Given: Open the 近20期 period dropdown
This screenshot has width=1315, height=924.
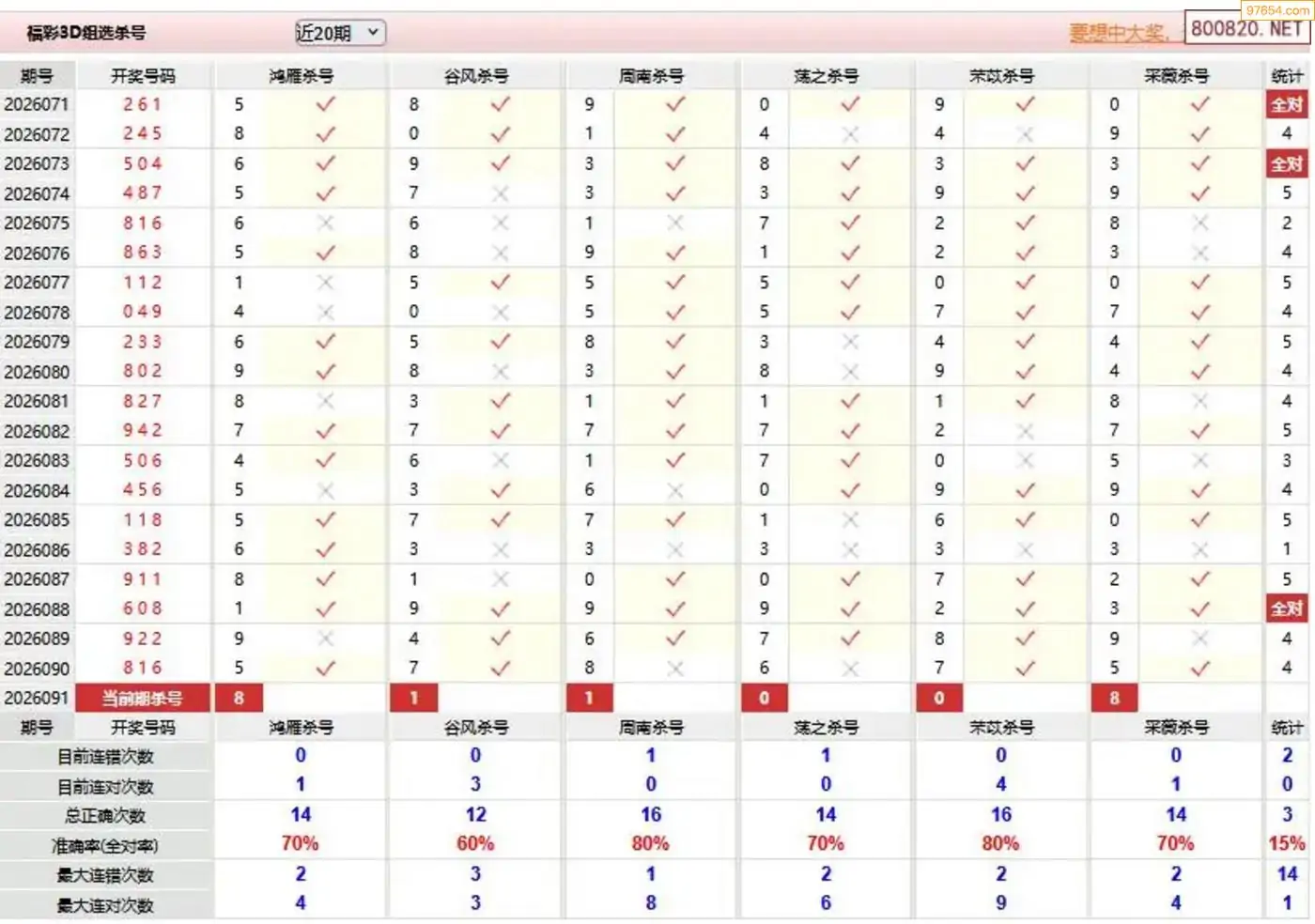Looking at the screenshot, I should click(340, 33).
